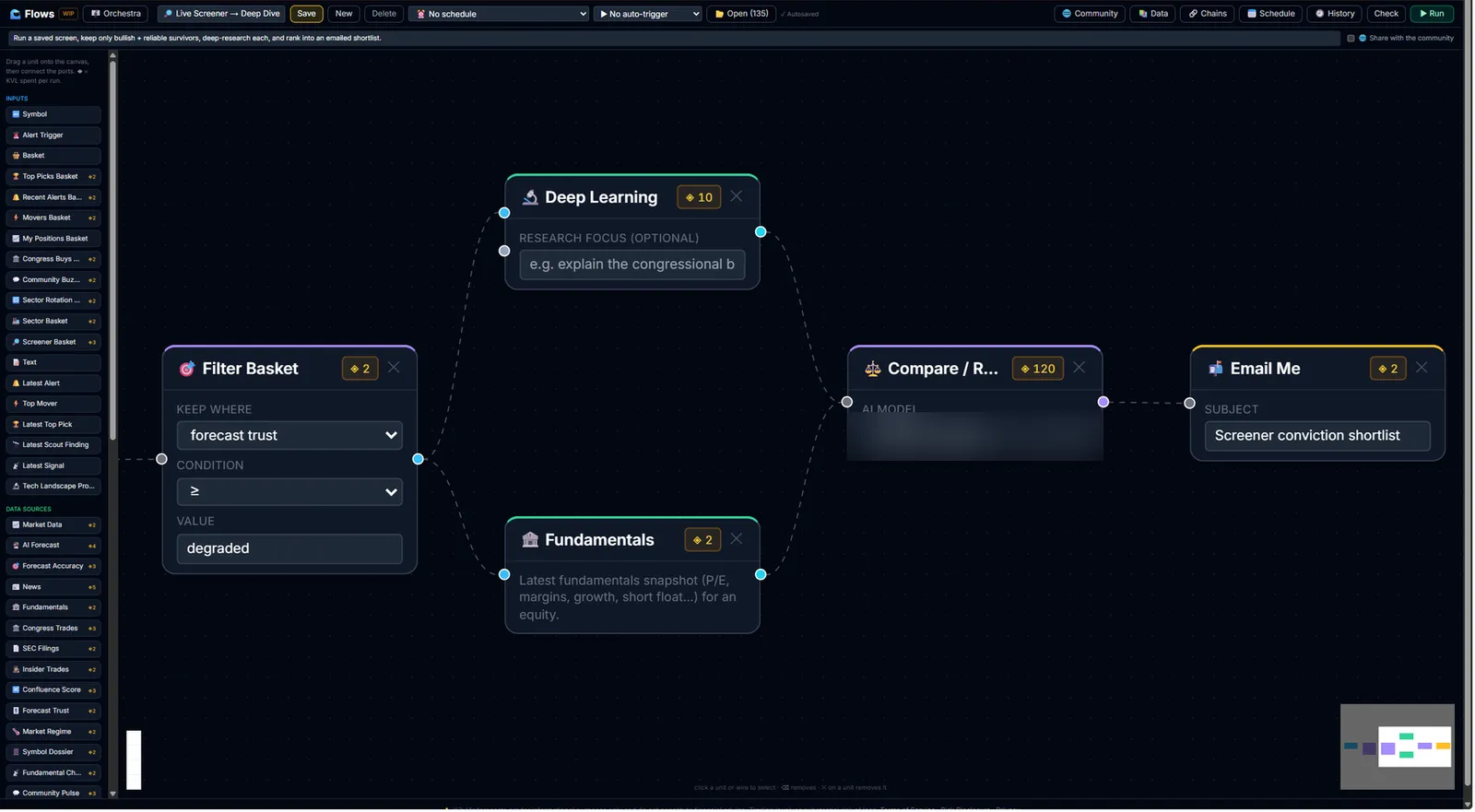Select the Insider Trades data source
The width and height of the screenshot is (1475, 812).
coord(53,669)
